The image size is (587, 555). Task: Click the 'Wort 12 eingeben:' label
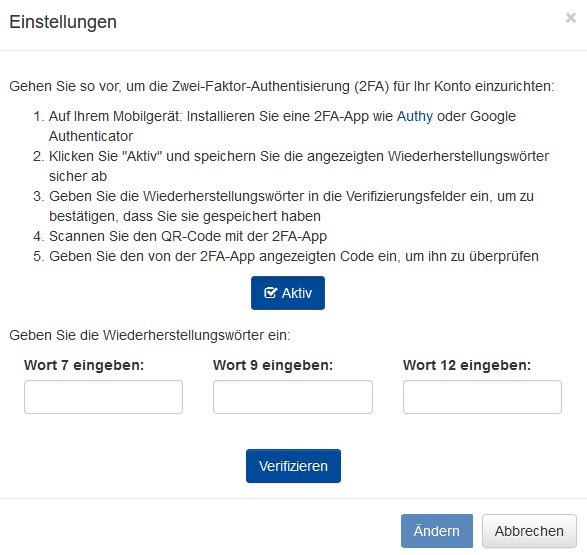click(467, 365)
